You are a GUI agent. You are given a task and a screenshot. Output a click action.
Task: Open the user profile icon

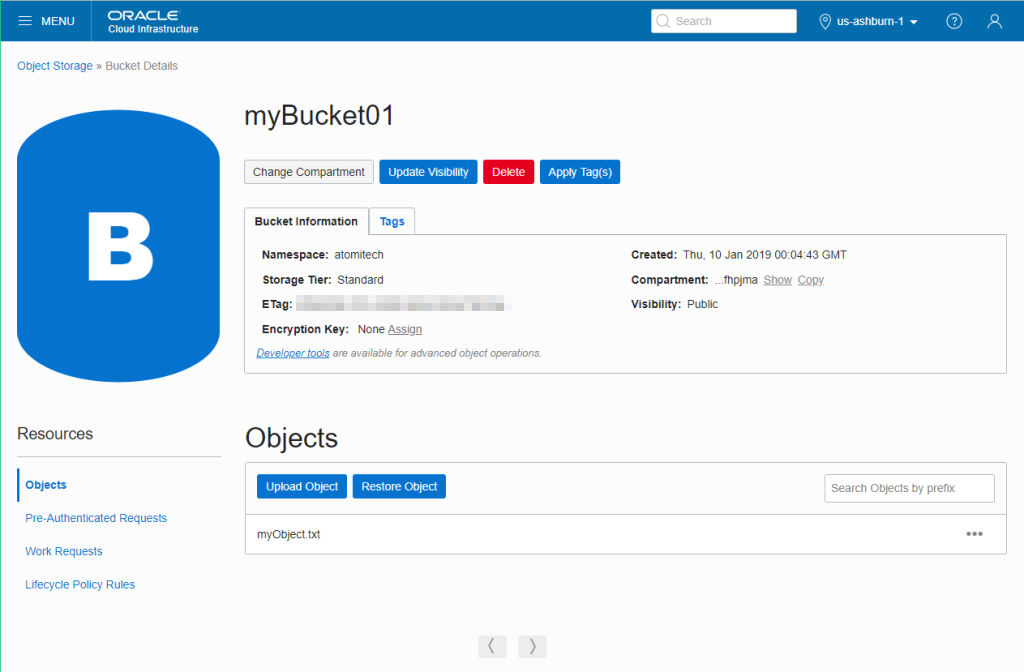[994, 21]
